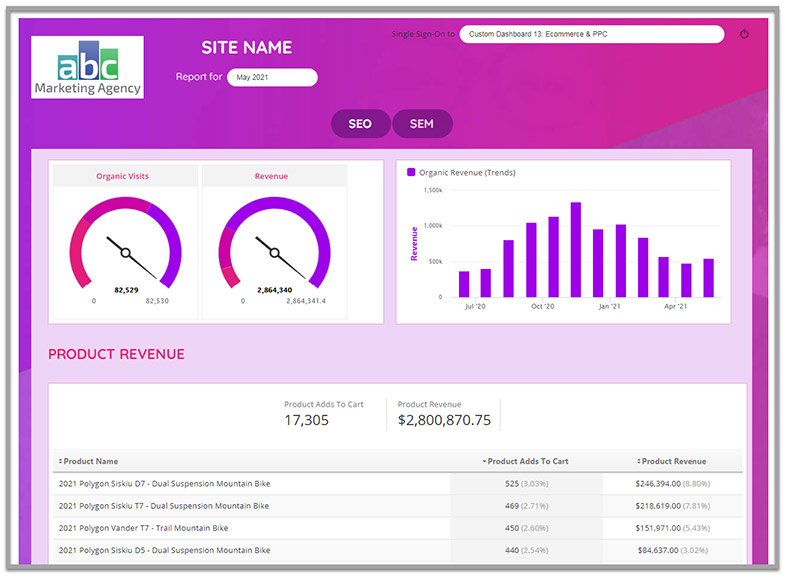Click the Organic Visits gauge needle
This screenshot has width=790, height=583.
pyautogui.click(x=132, y=257)
